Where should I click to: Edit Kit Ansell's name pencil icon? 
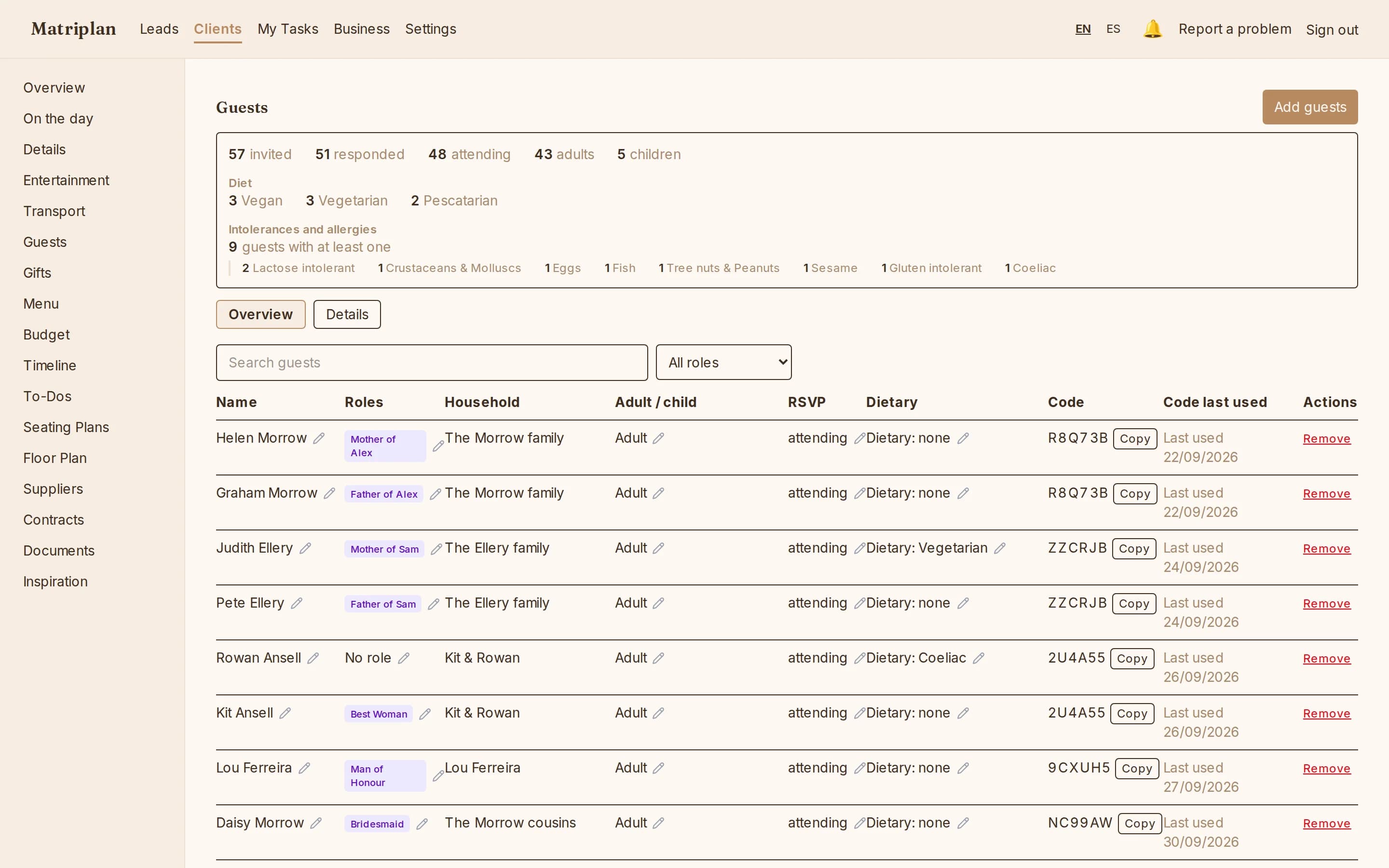pyautogui.click(x=285, y=713)
